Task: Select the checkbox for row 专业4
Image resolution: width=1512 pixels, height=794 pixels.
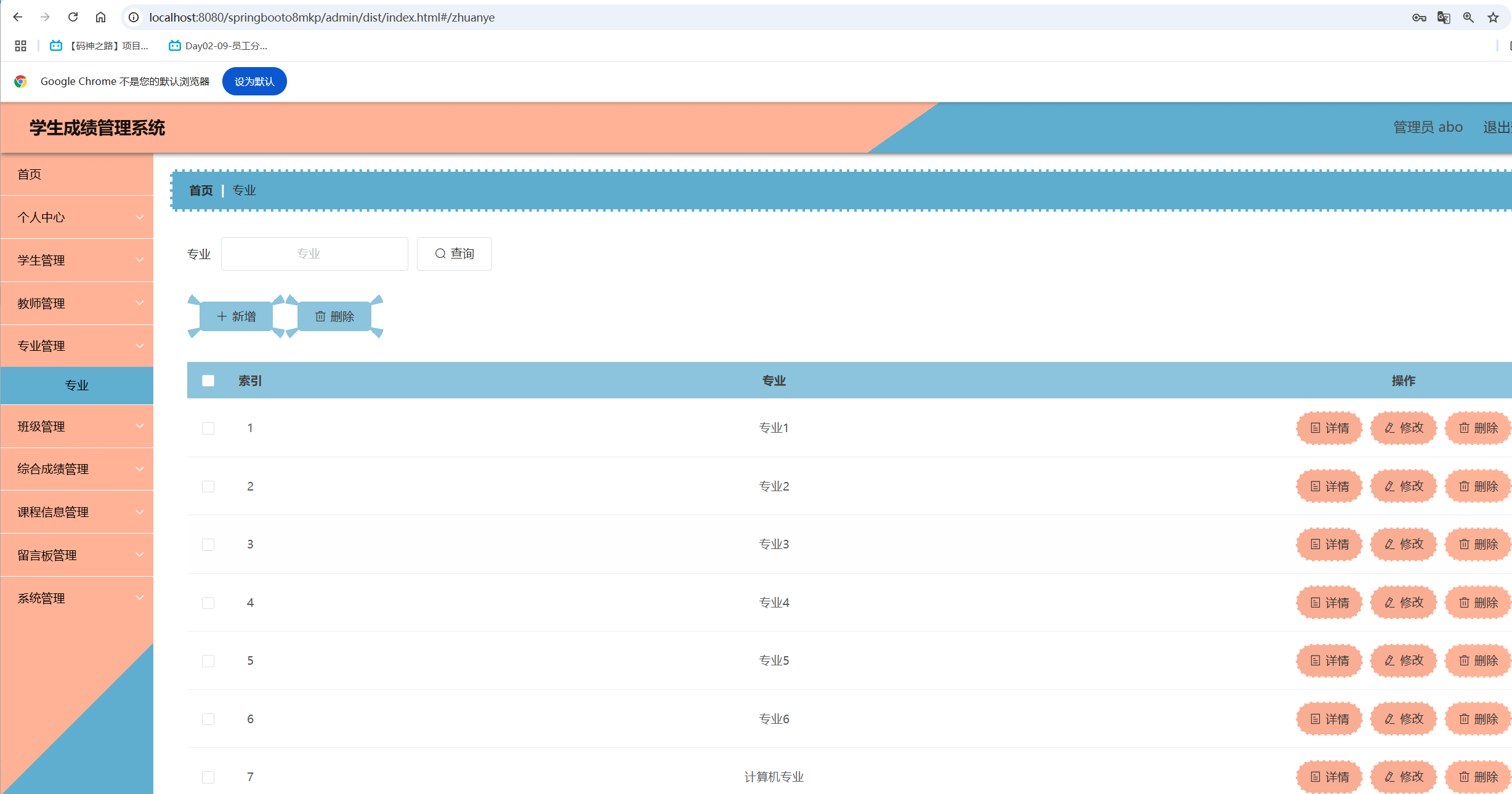Action: (x=208, y=603)
